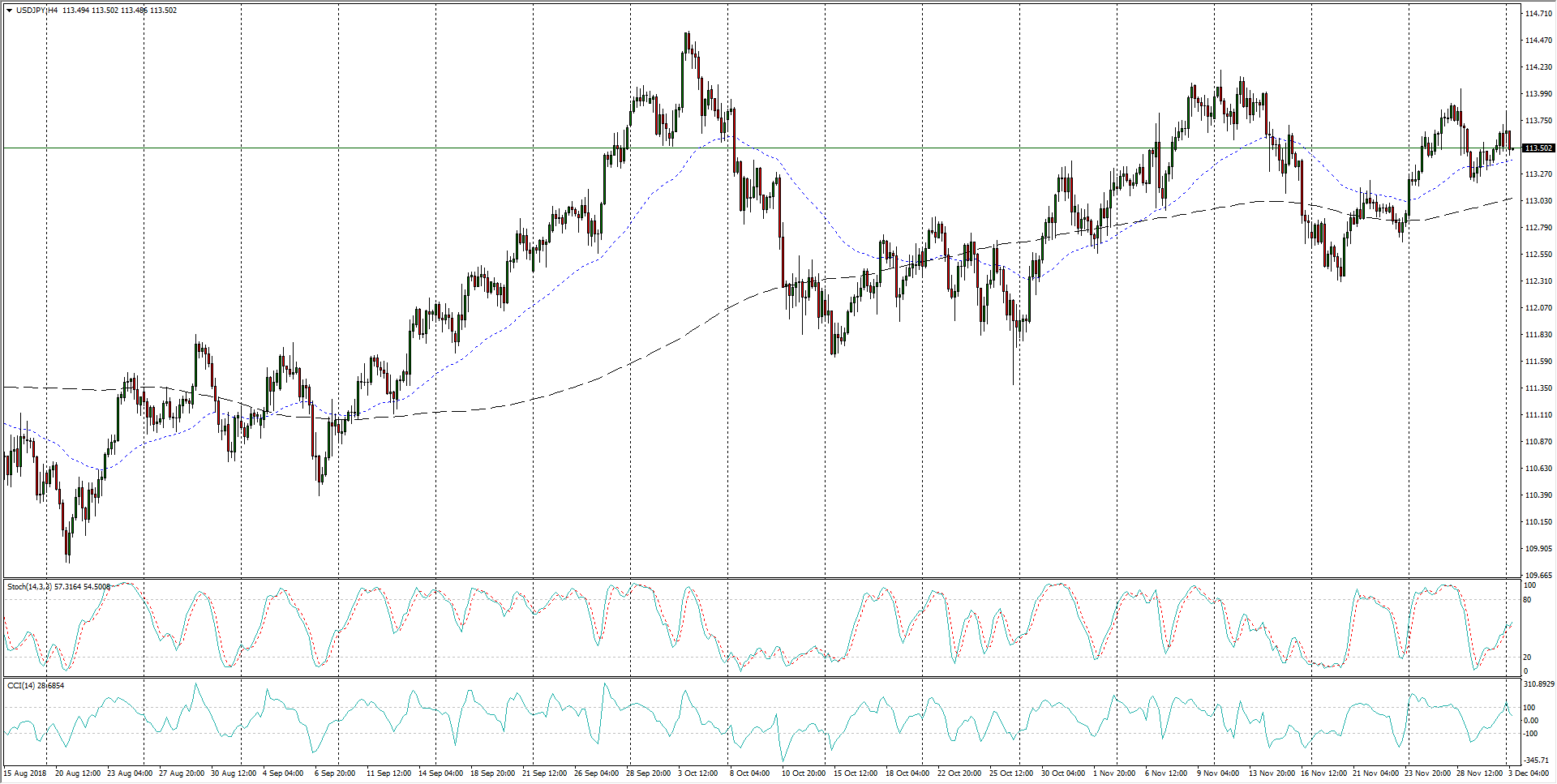Click the 110.630 price scale label
This screenshot has height=784, width=1557.
[1538, 469]
